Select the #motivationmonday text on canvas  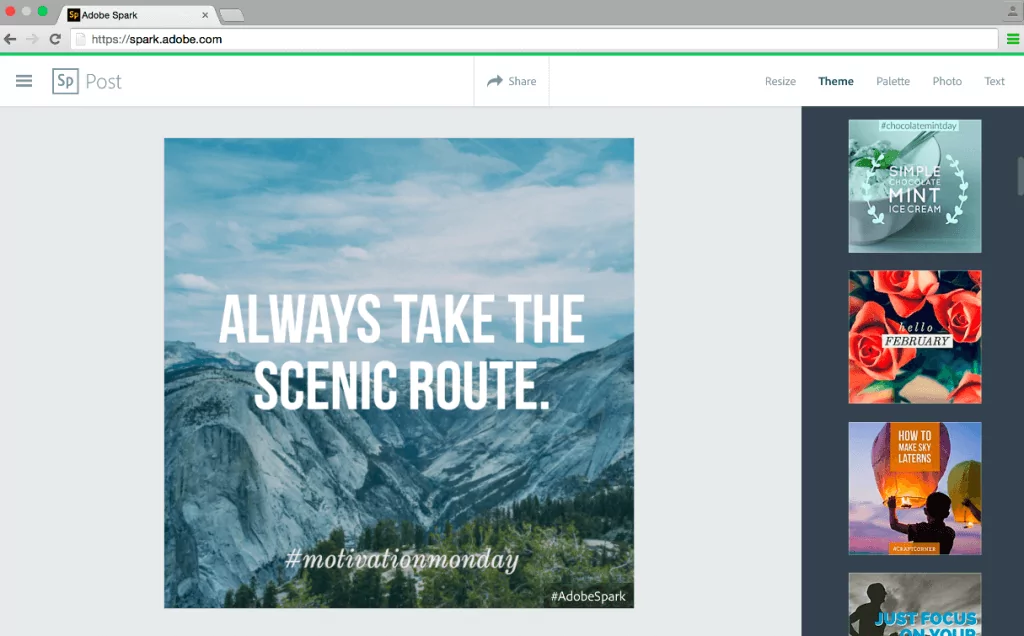click(x=402, y=560)
